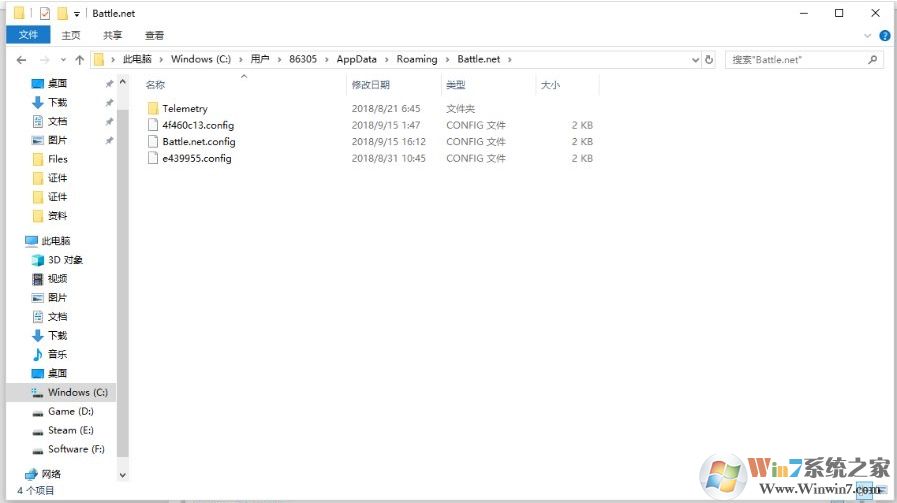897x503 pixels.
Task: Select 86305 in the address breadcrumb
Action: point(303,59)
